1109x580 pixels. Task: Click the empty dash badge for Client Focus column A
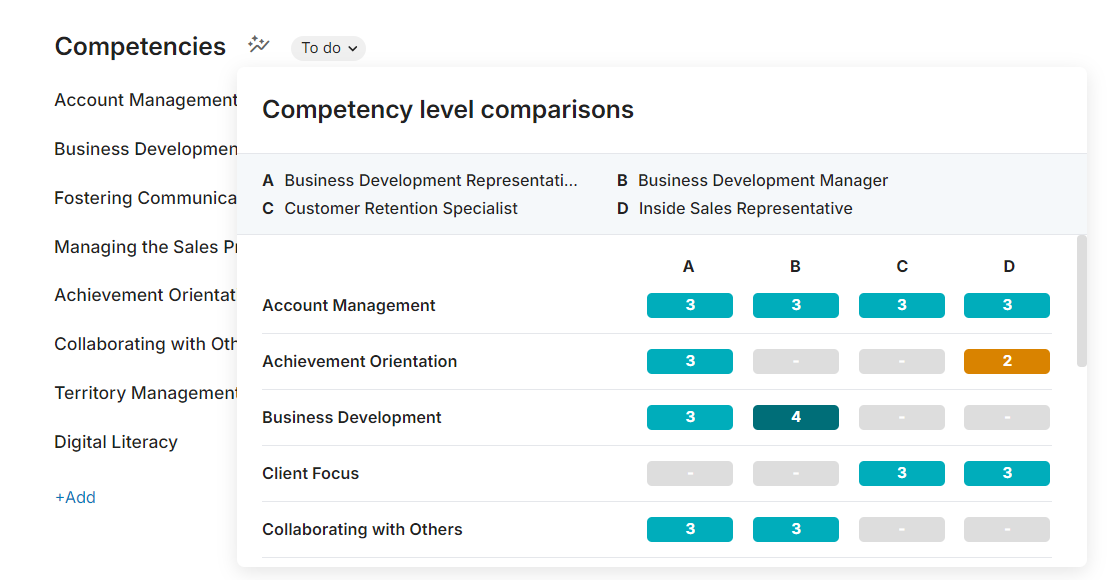click(689, 473)
